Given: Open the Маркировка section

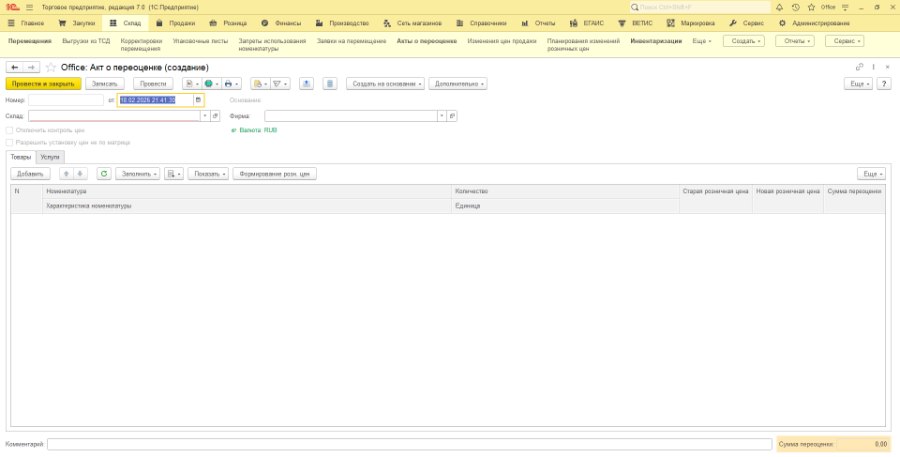Looking at the screenshot, I should coord(690,23).
